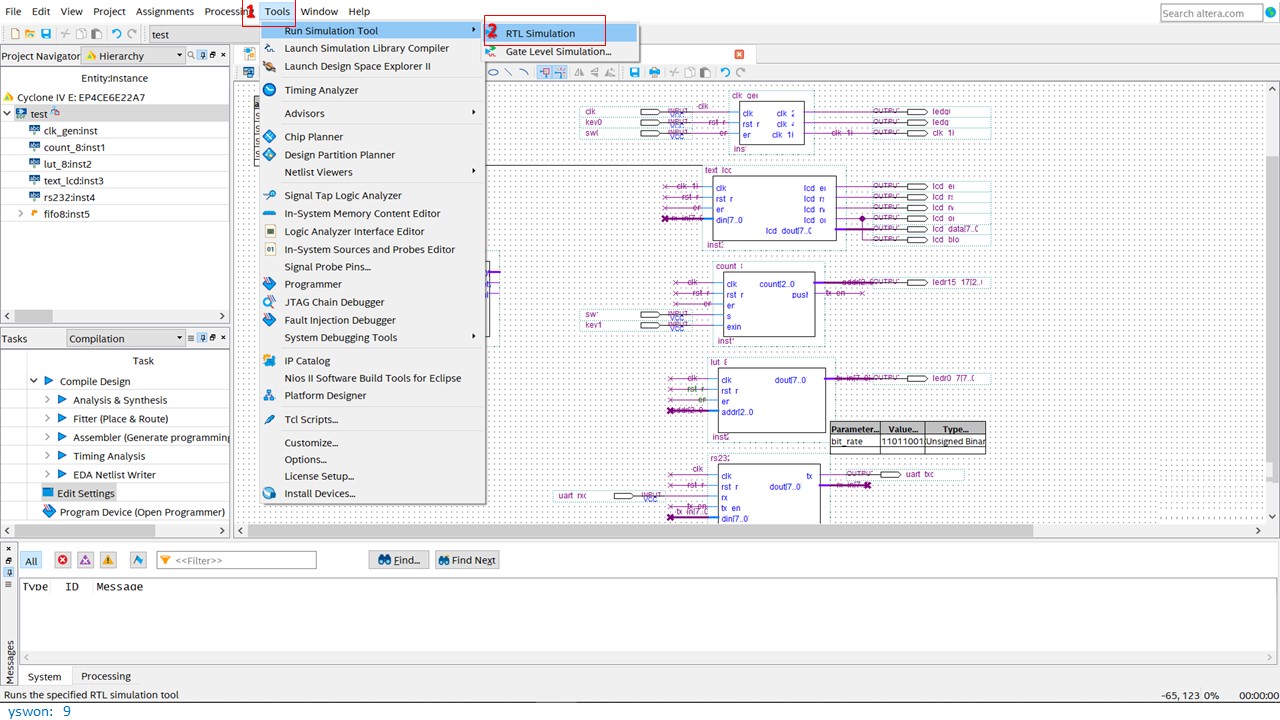Screen dimensions: 1280x720
Task: Select the Oval drawing tool
Action: (493, 72)
